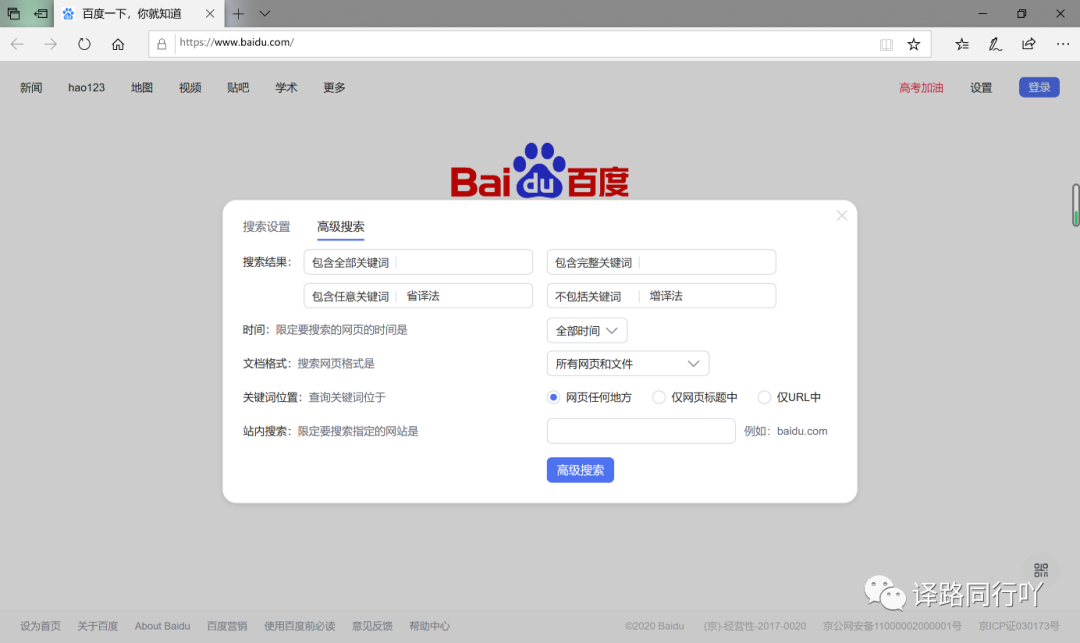Click 意见反馈 footer link
1080x643 pixels.
[372, 626]
